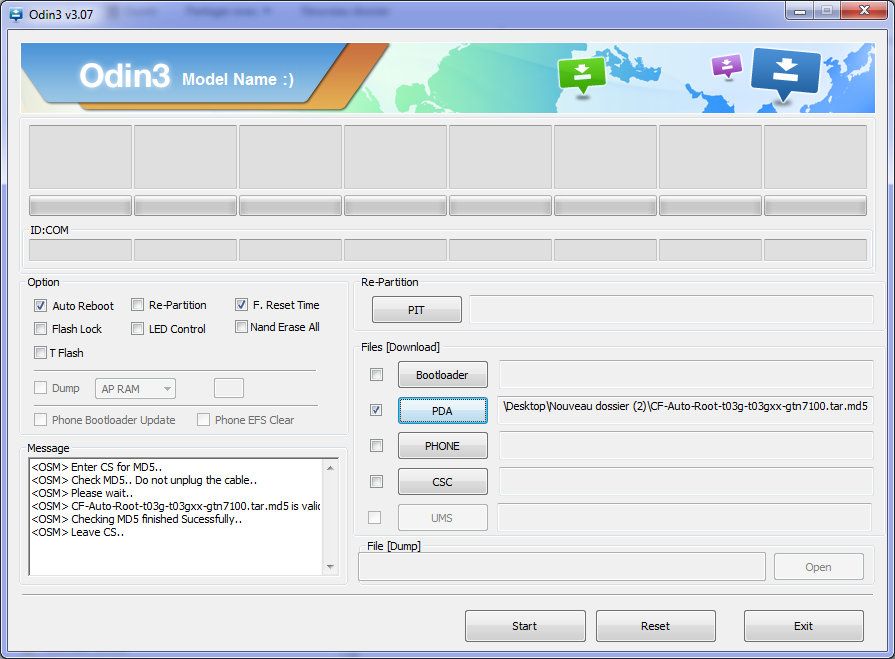Click the Odin3 title bar app icon
Image resolution: width=895 pixels, height=659 pixels.
point(16,14)
